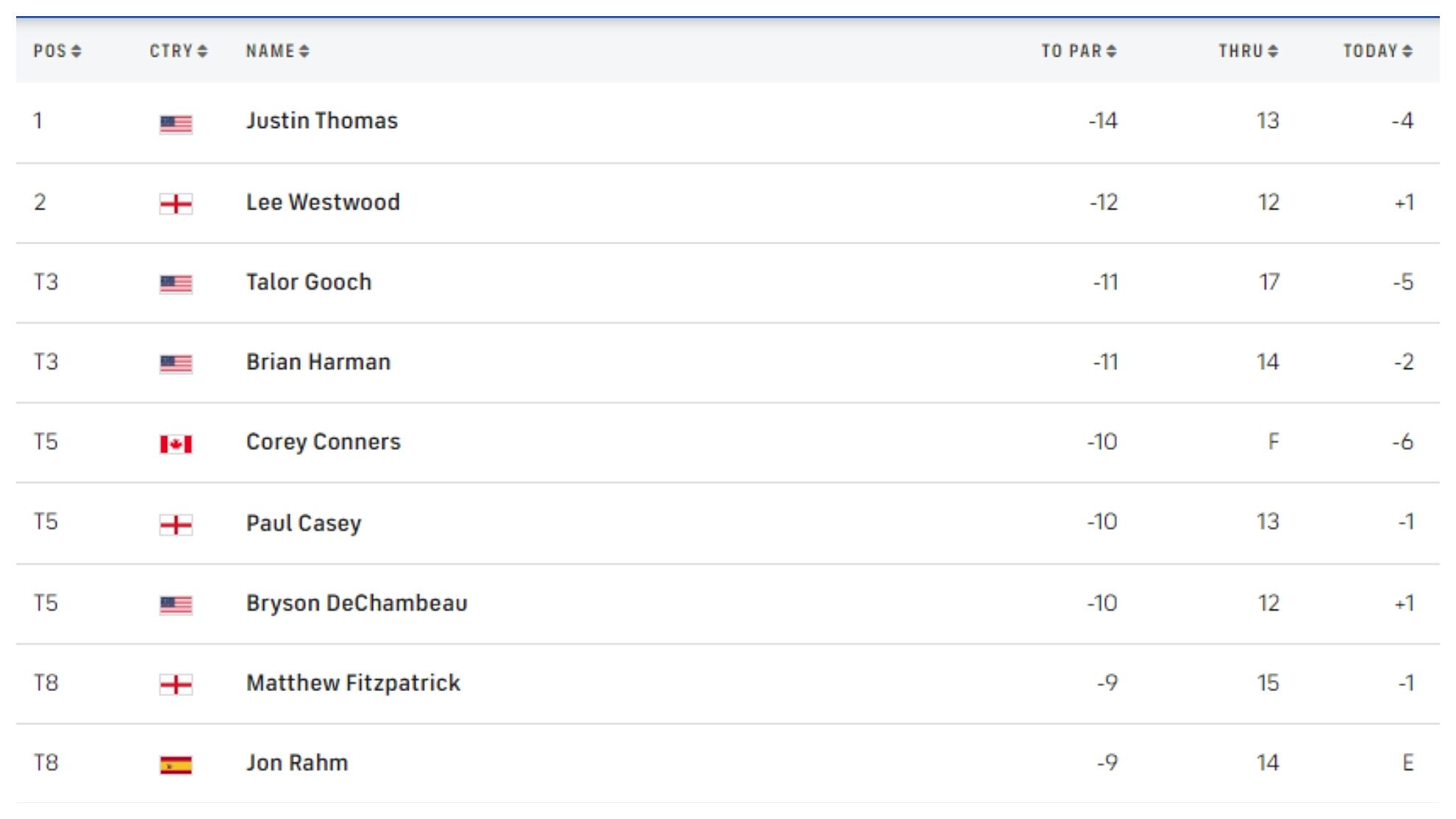Sort by the TO PAR column
The image size is (1456, 819).
coord(1078,51)
